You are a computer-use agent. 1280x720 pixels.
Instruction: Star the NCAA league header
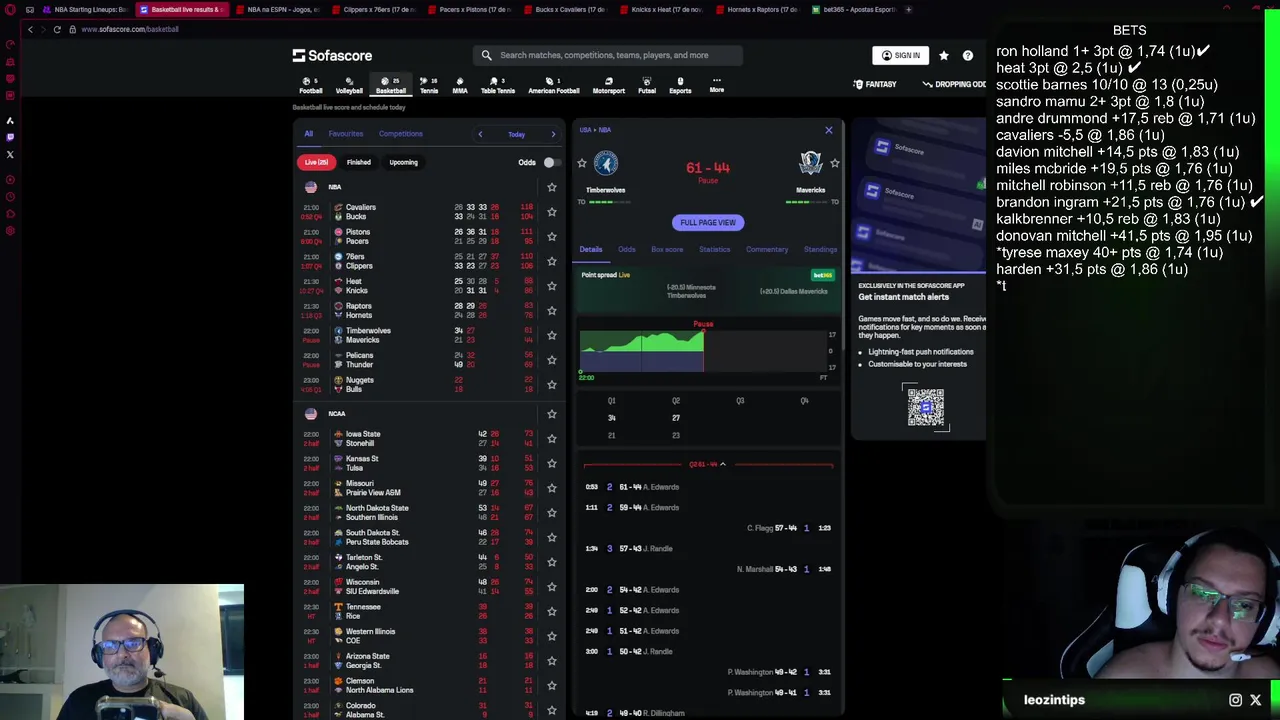click(551, 414)
